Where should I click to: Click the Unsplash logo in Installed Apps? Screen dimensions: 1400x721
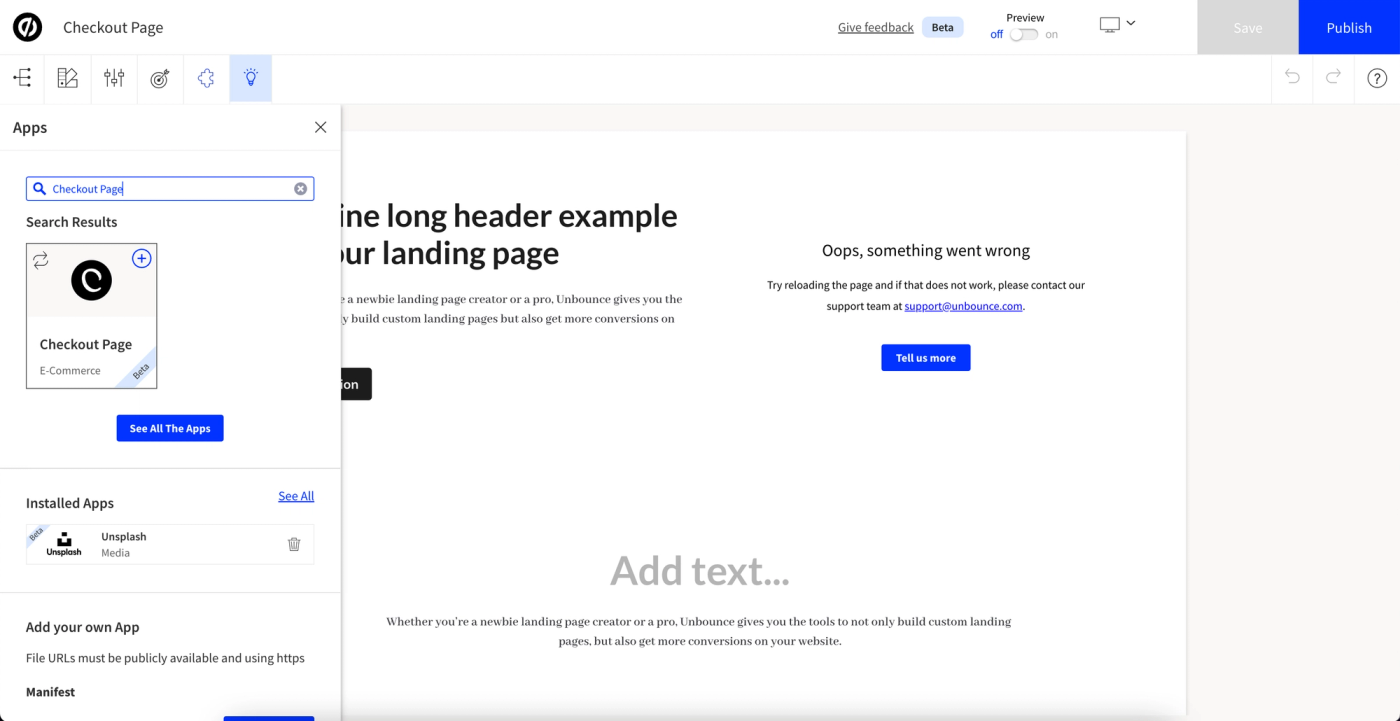pos(64,544)
